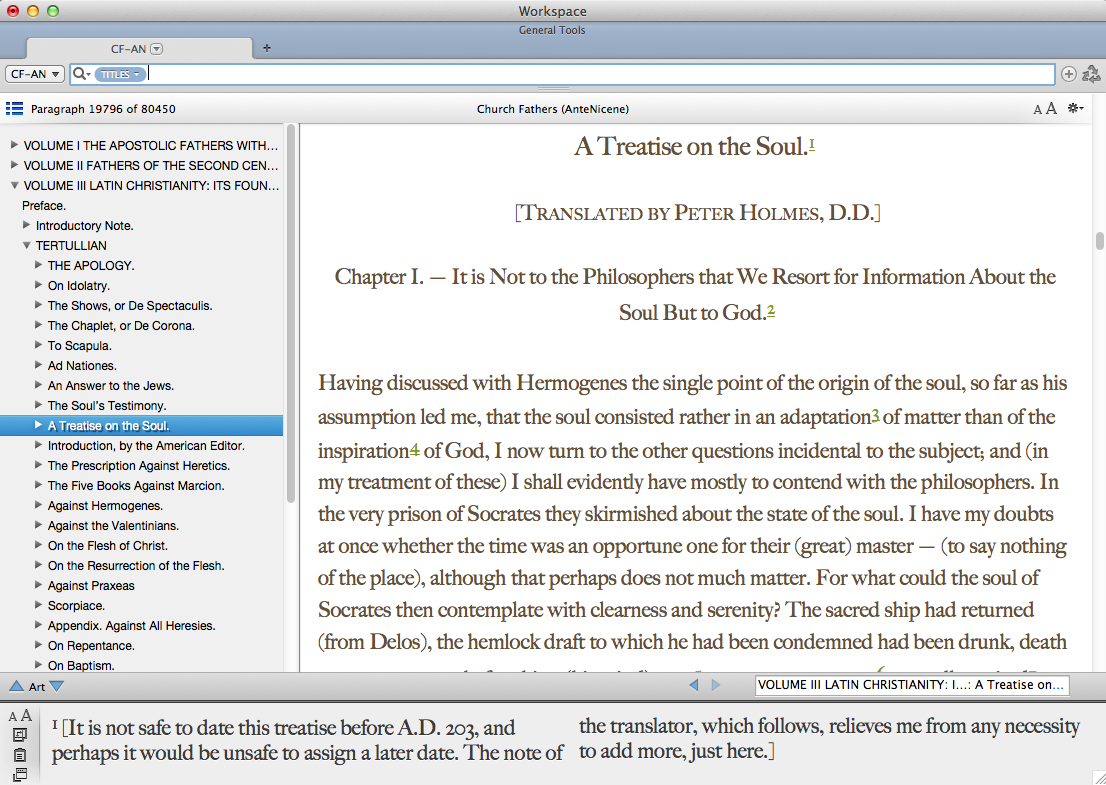Select Against Praxeas in the contents list
Viewport: 1106px width, 785px height.
(91, 585)
